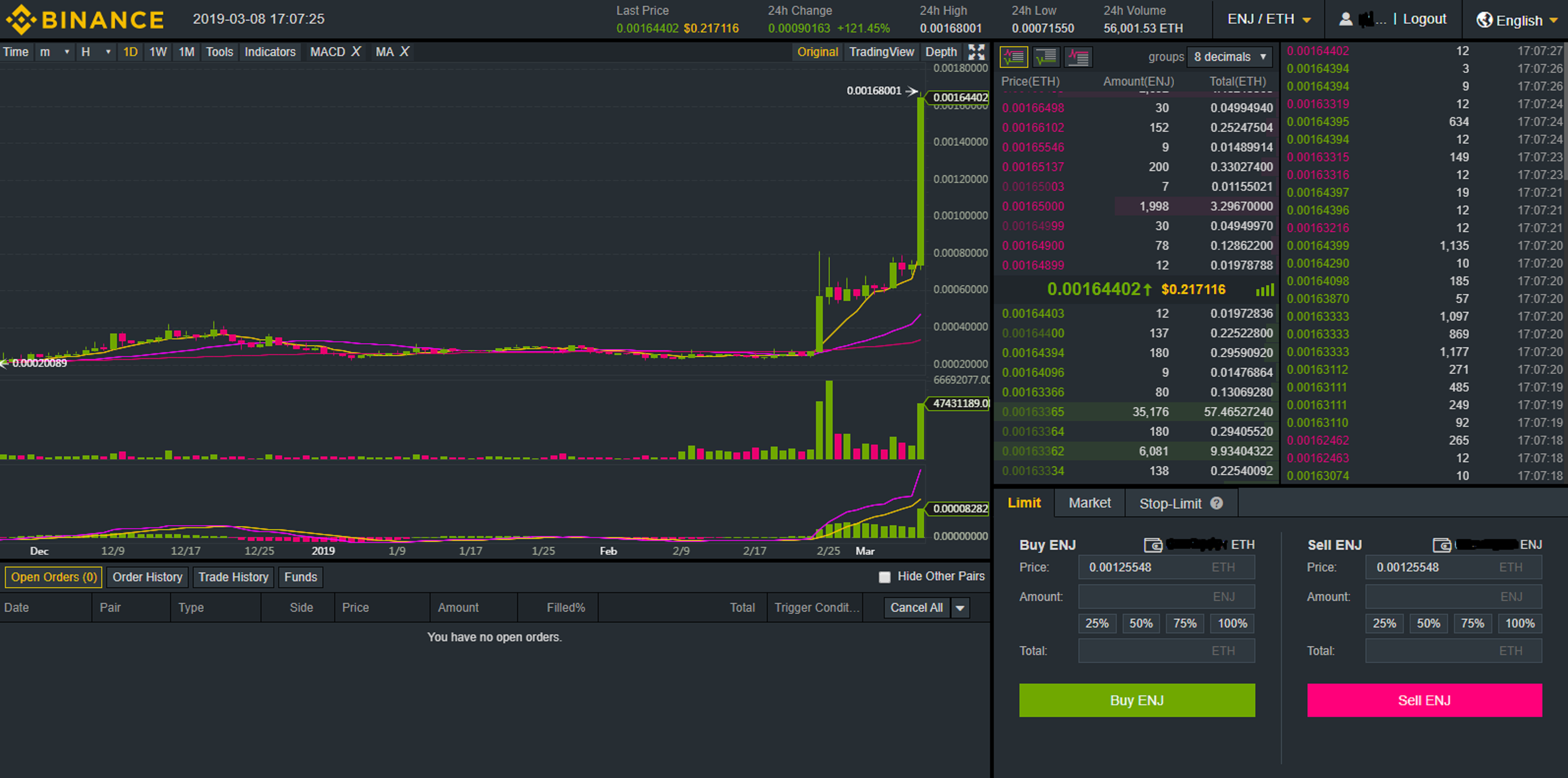The image size is (1568, 778).
Task: Select the Limit order tab
Action: 1024,503
